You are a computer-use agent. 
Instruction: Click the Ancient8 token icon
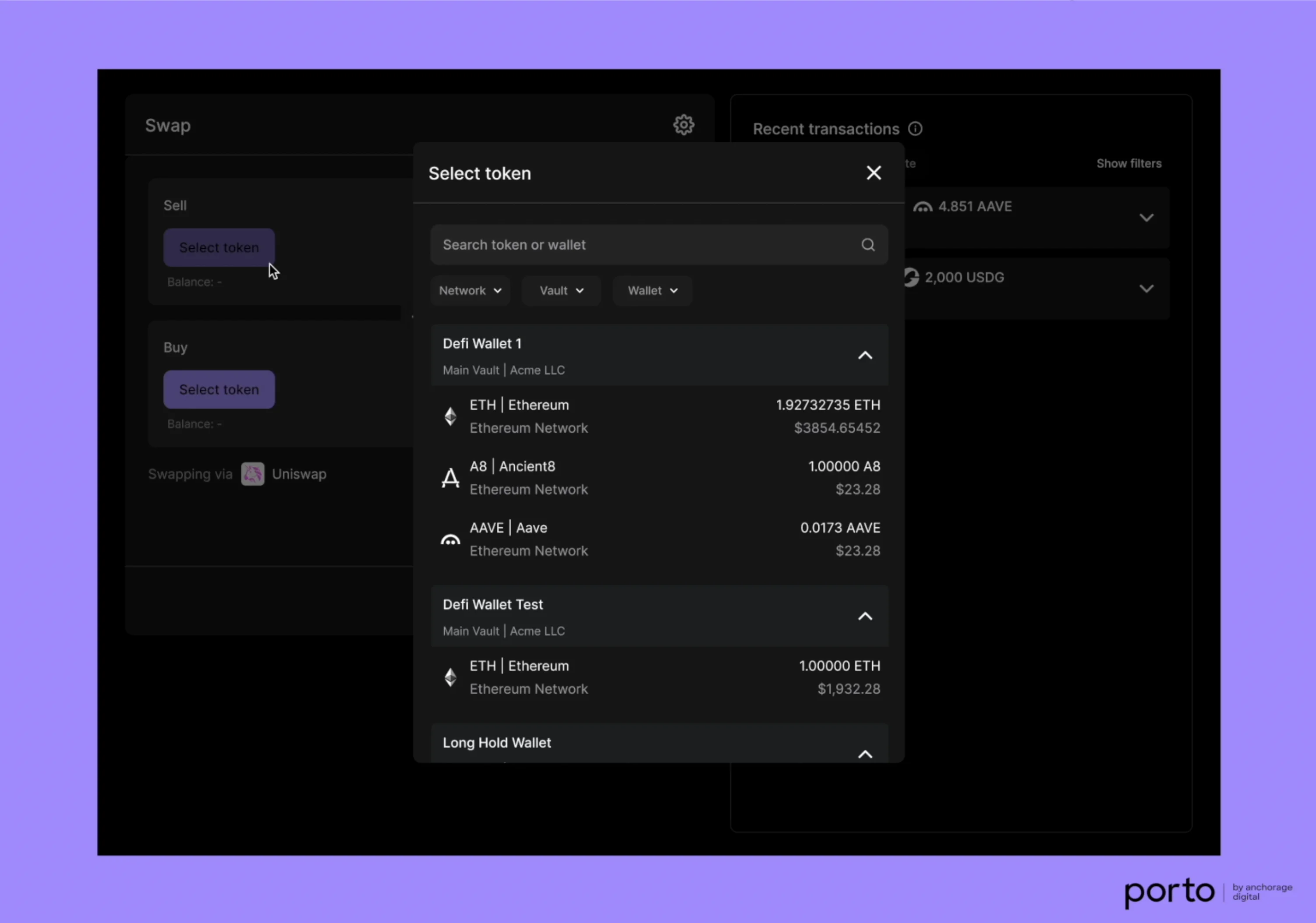coord(450,477)
